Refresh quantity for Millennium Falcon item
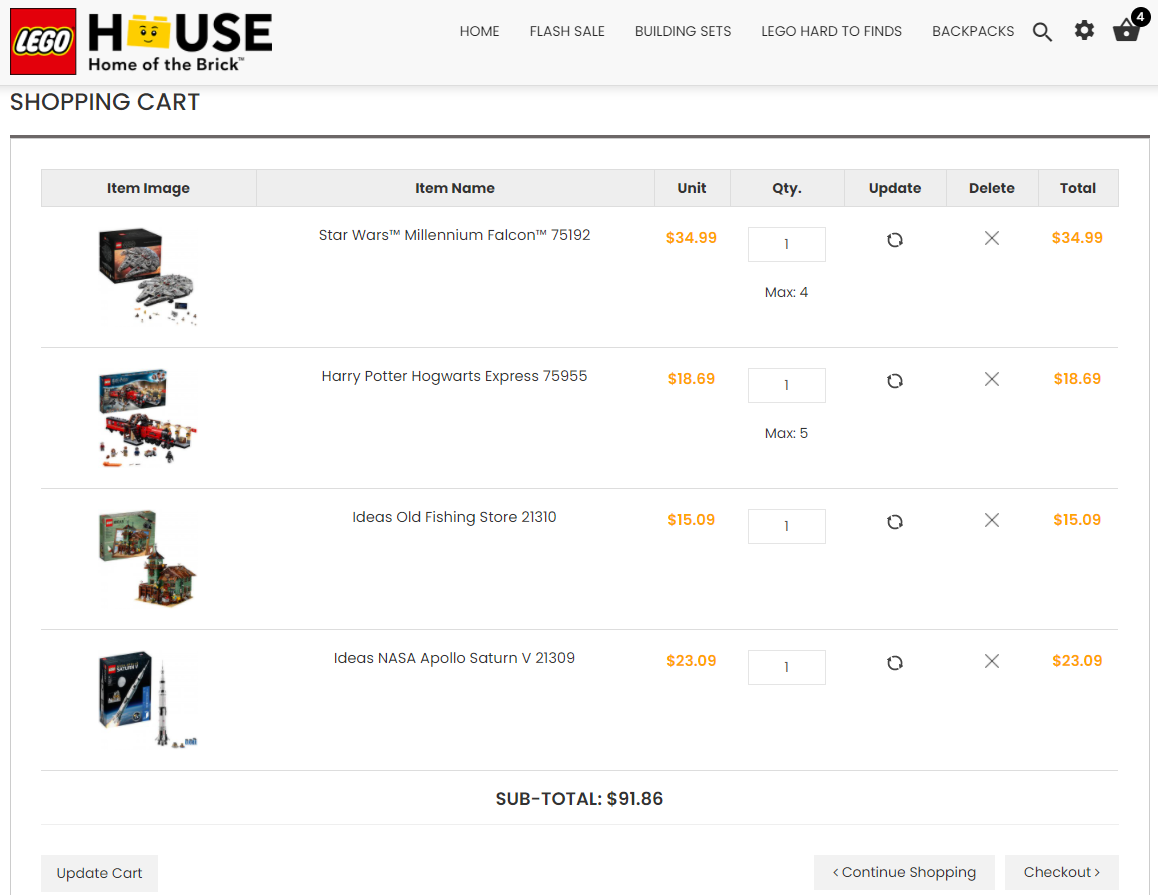This screenshot has width=1158, height=895. coord(895,240)
